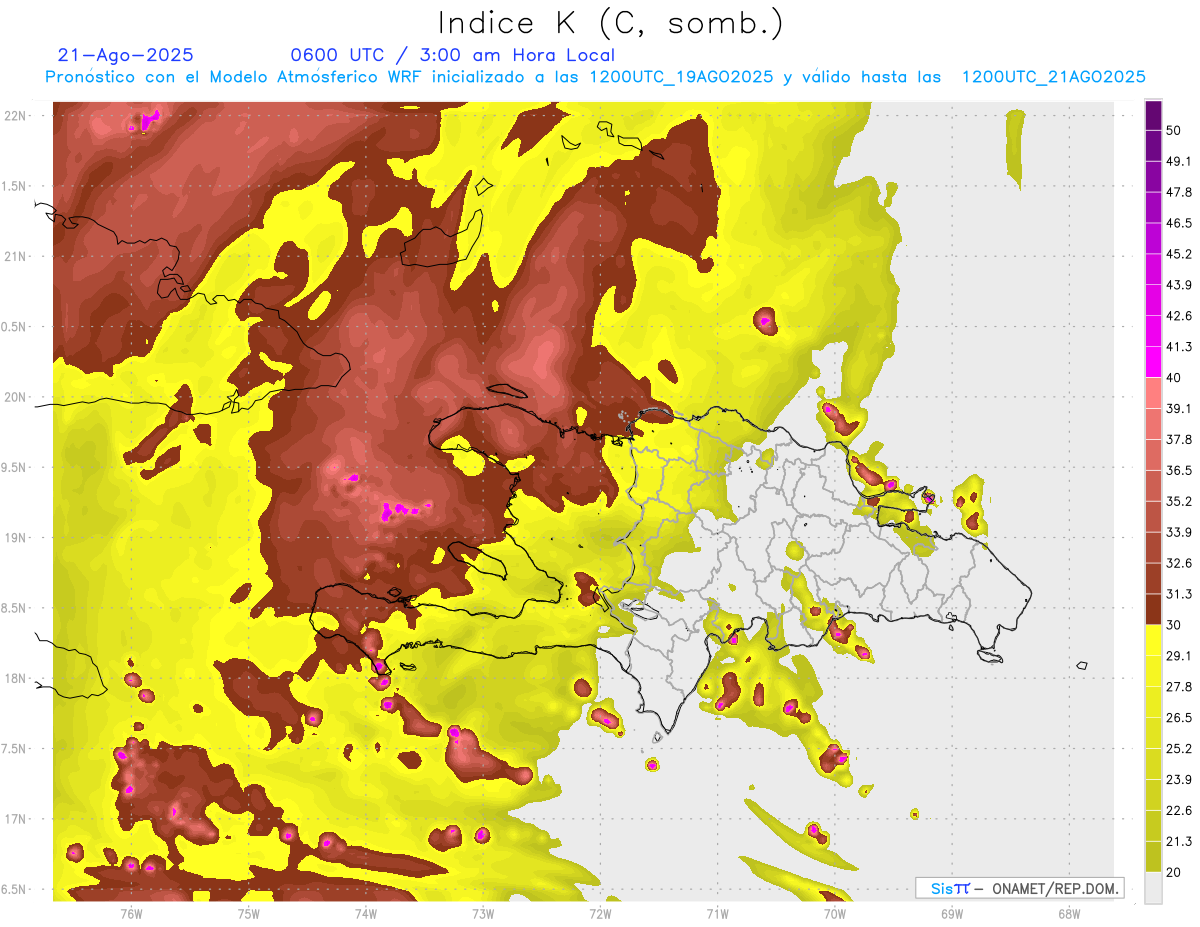Click the "70W" longitude label

tap(834, 913)
